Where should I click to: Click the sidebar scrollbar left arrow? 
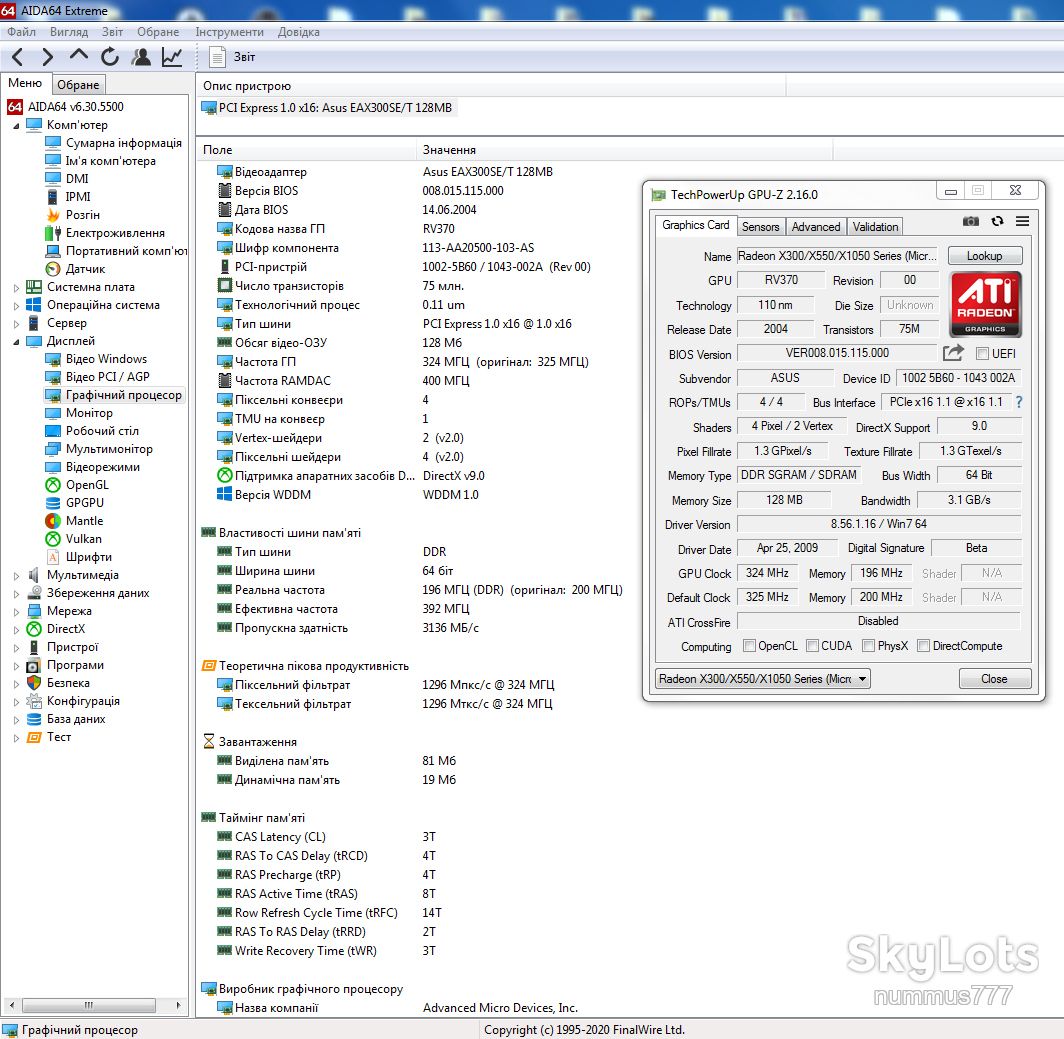pos(10,1005)
